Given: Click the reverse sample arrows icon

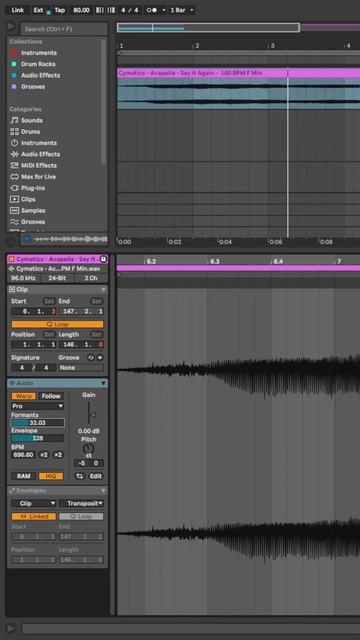Looking at the screenshot, I should point(80,476).
